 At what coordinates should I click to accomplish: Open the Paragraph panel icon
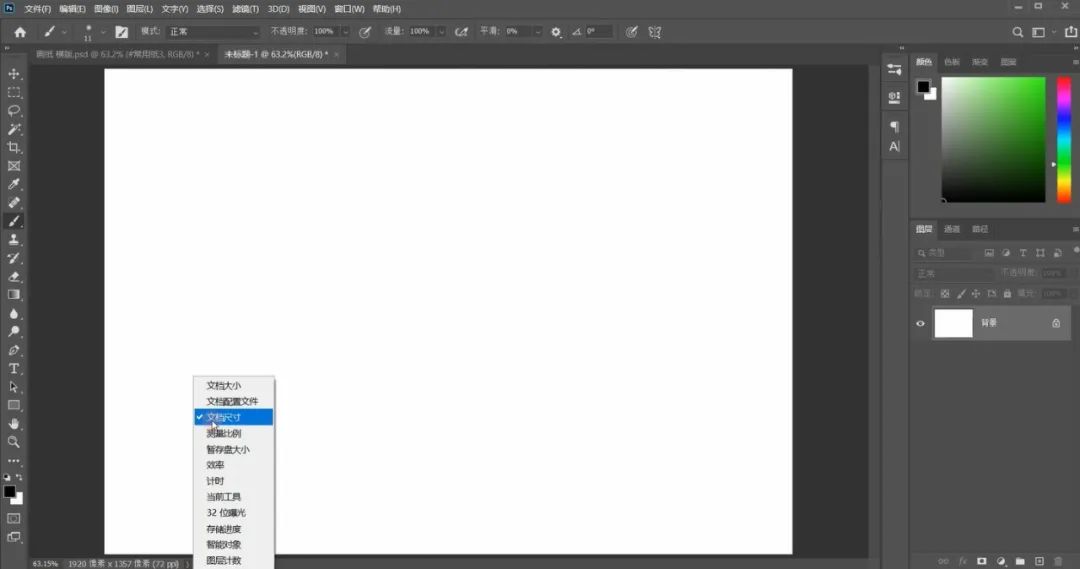click(x=894, y=126)
